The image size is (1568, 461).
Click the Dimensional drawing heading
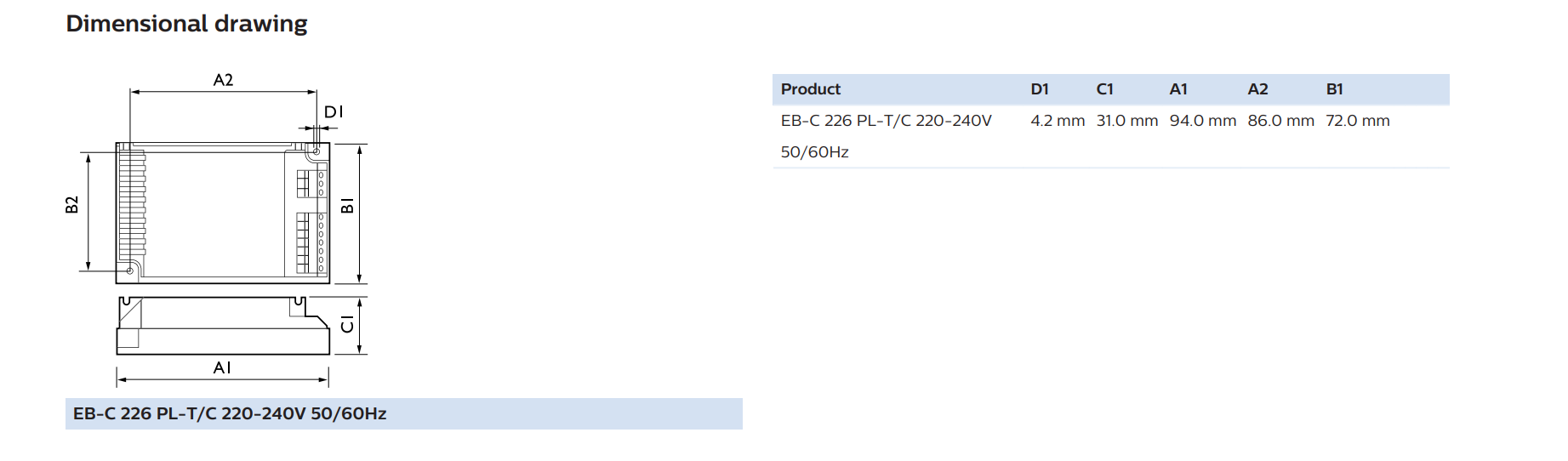coord(186,24)
